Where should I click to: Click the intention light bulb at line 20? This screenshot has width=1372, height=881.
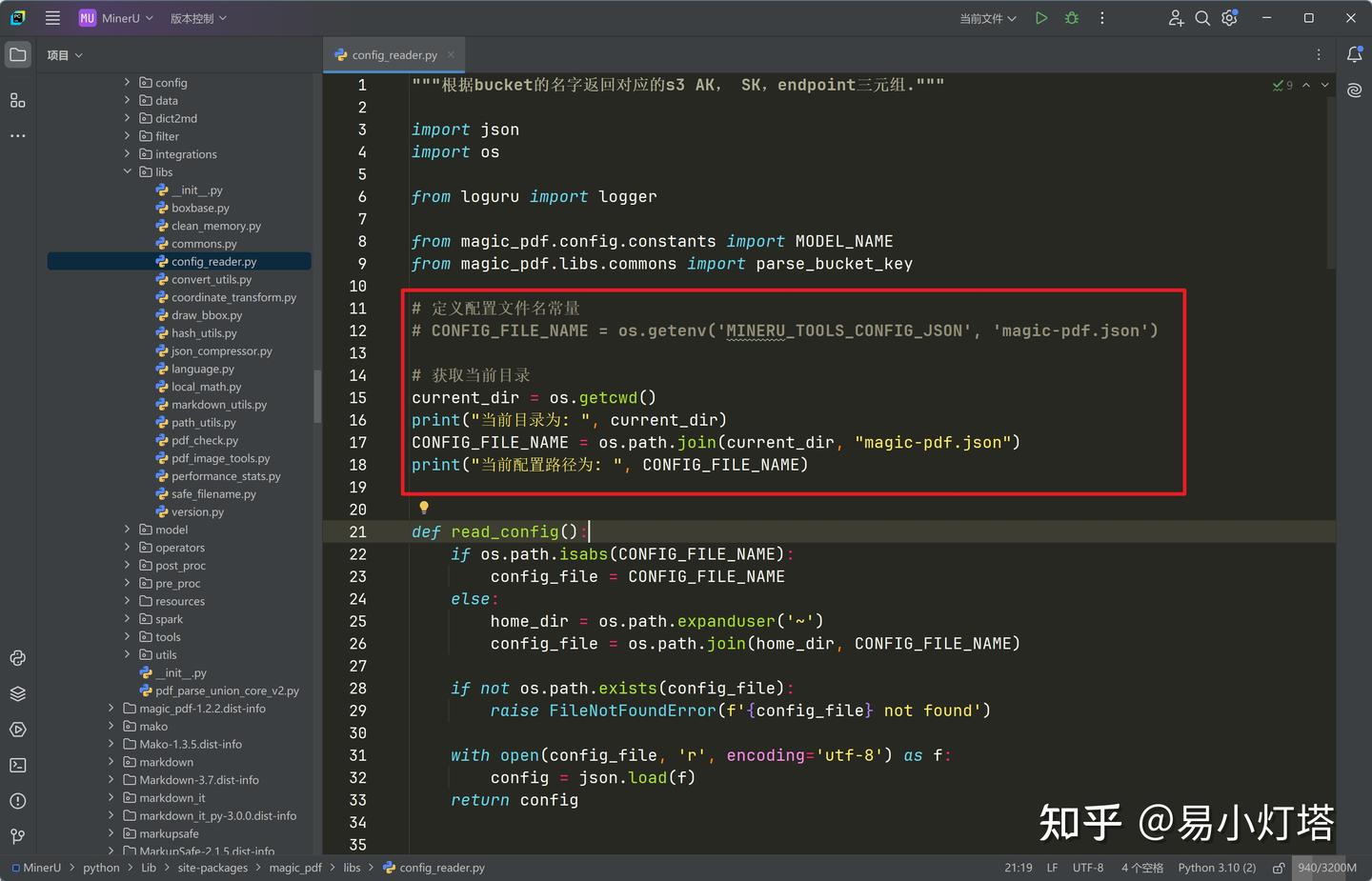tap(424, 508)
